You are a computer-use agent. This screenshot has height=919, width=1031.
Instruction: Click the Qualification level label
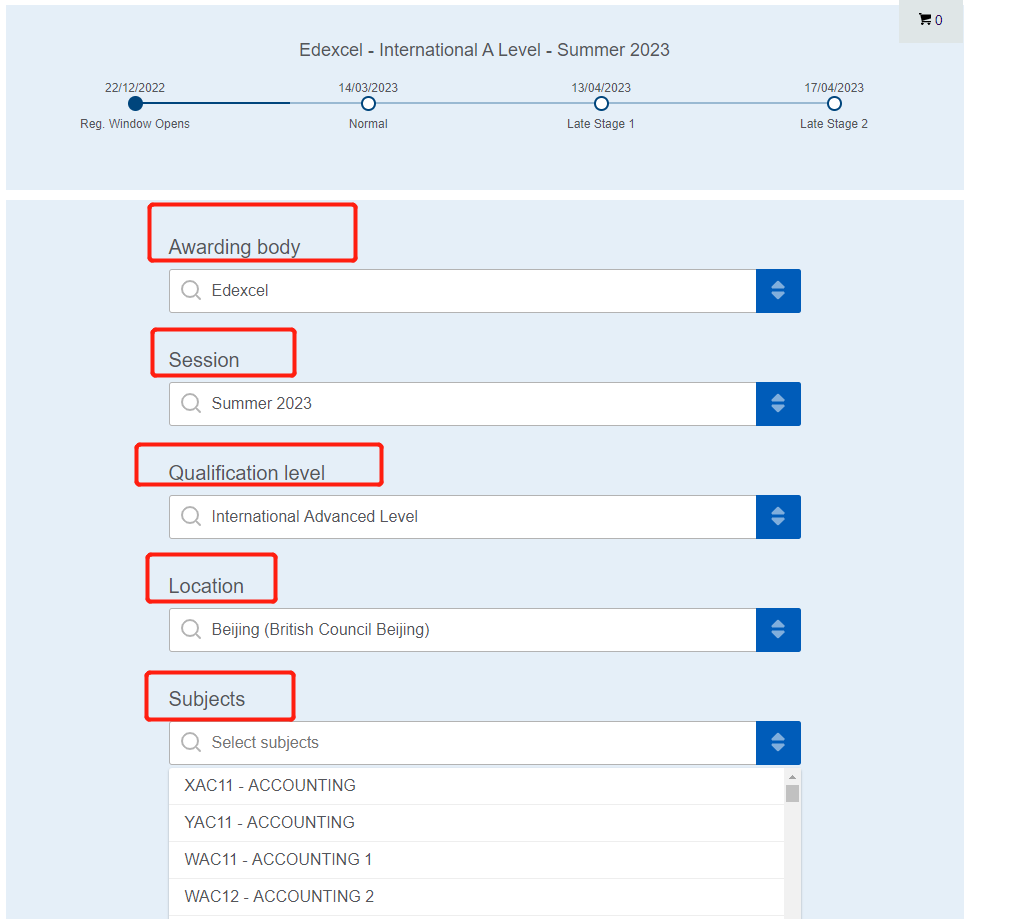click(x=247, y=473)
